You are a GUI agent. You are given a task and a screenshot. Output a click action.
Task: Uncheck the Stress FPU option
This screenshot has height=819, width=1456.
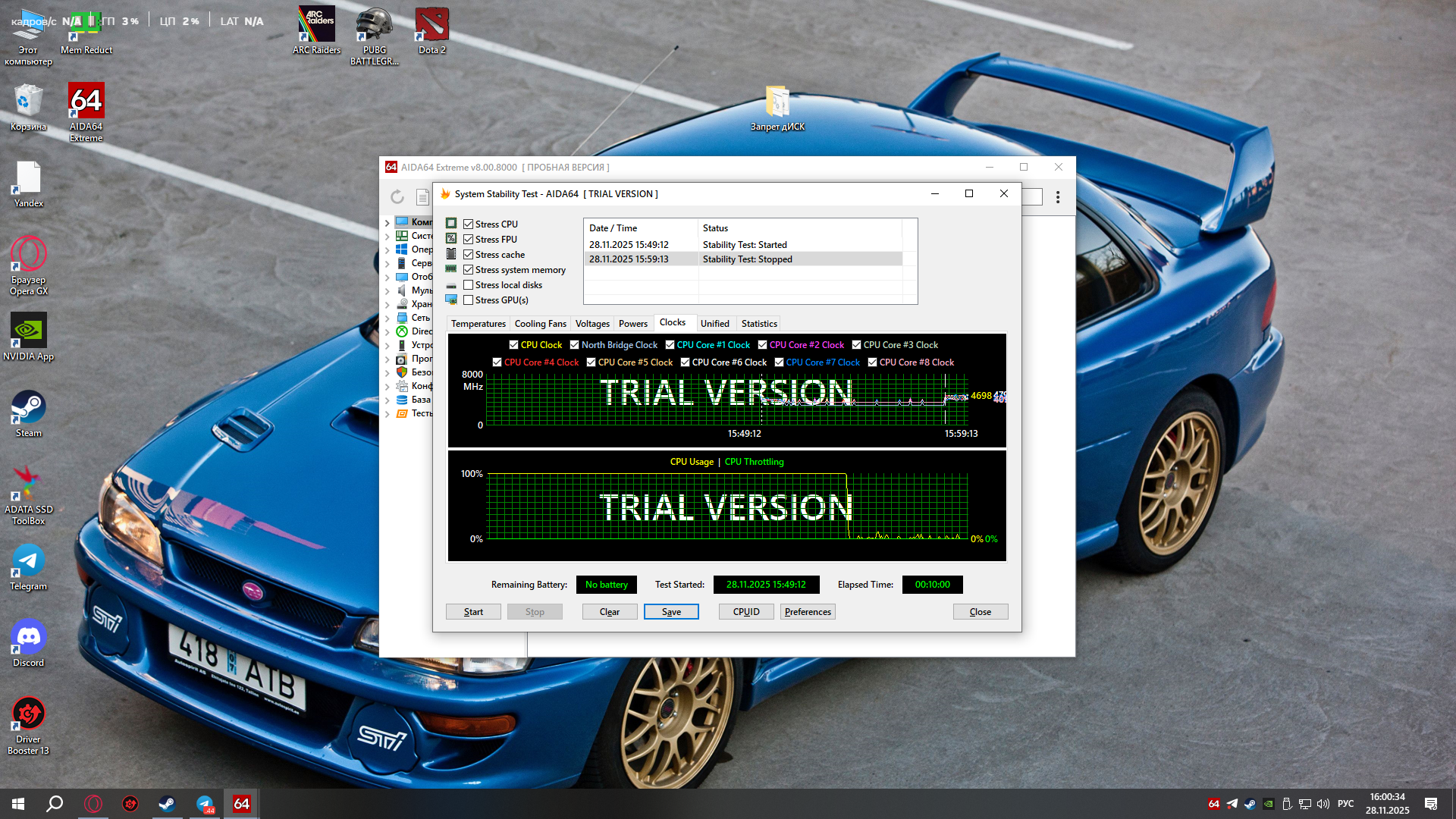point(469,240)
